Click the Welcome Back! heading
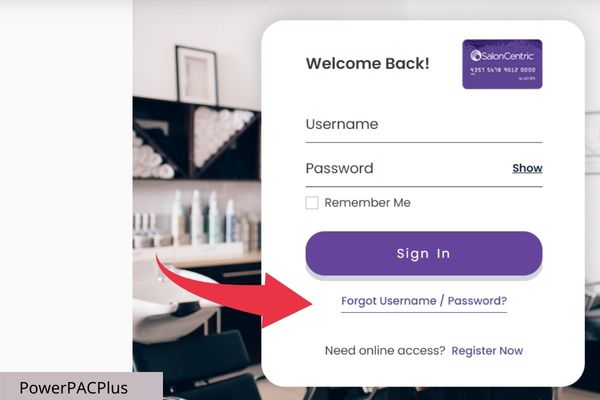The height and width of the screenshot is (400, 600). pos(367,64)
